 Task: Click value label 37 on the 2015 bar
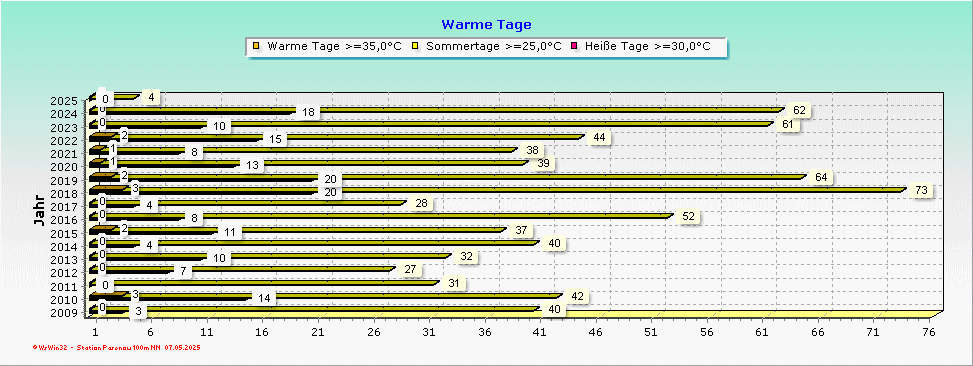[x=521, y=230]
